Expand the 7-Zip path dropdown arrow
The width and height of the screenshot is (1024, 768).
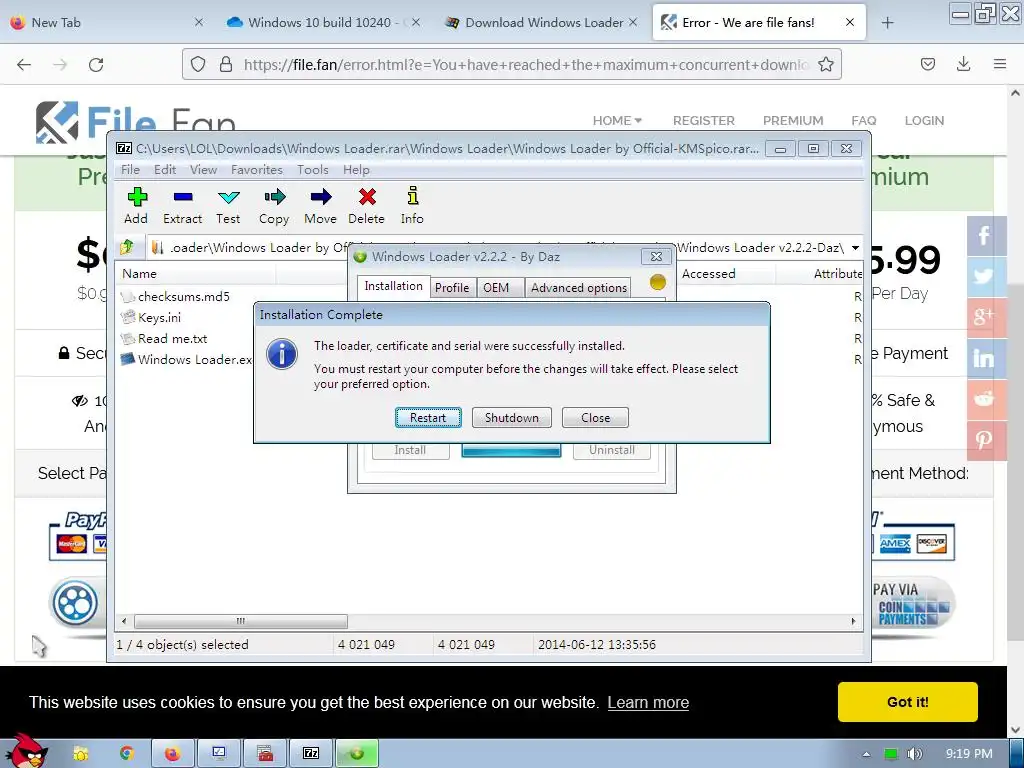tap(855, 248)
